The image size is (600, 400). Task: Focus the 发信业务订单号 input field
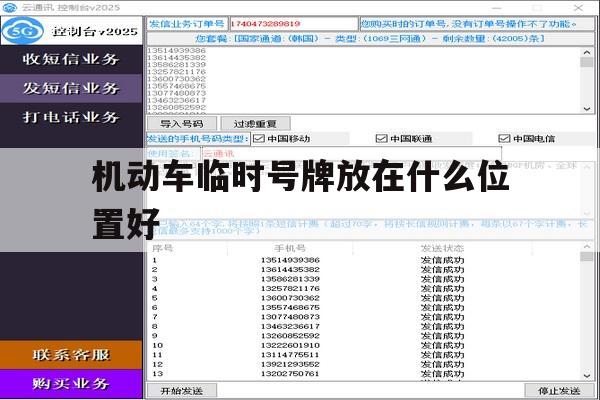(x=293, y=24)
